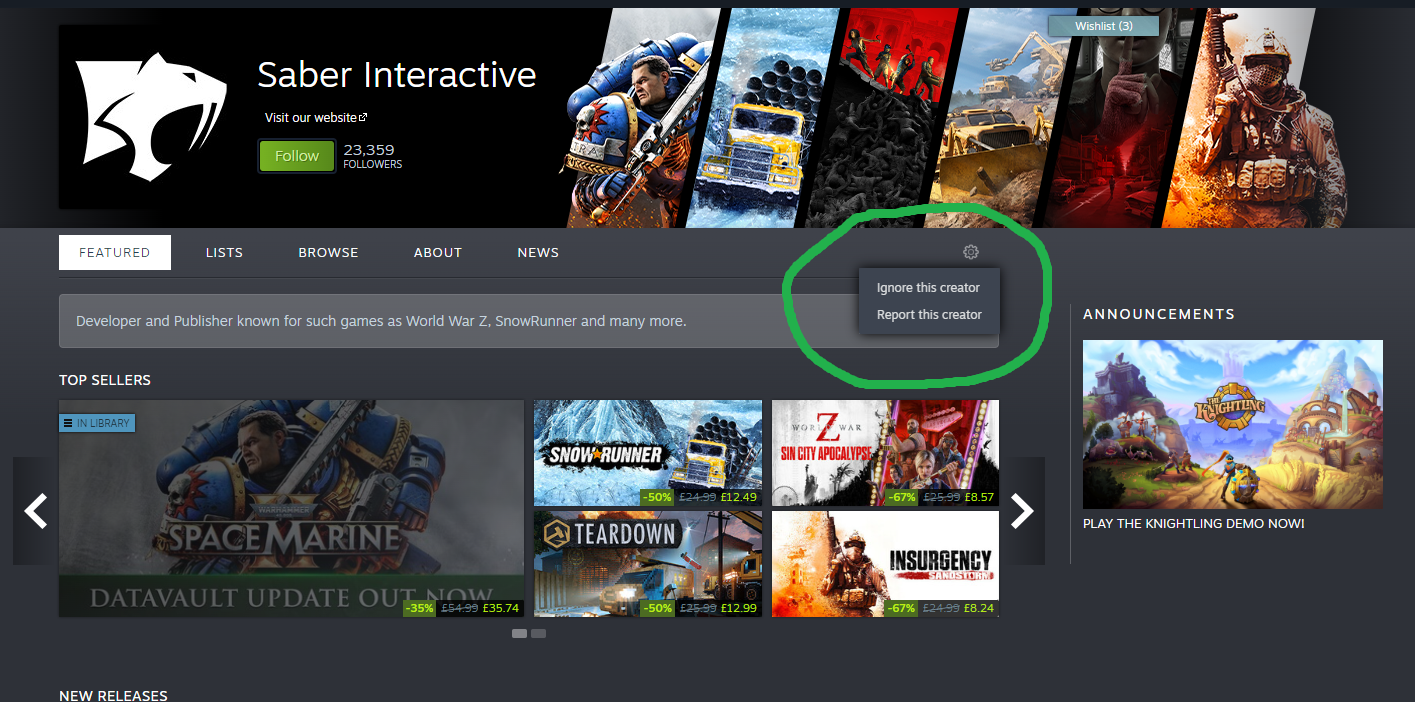Open the Space Marine 2 featured capsule
Image resolution: width=1415 pixels, height=702 pixels.
pyautogui.click(x=291, y=508)
